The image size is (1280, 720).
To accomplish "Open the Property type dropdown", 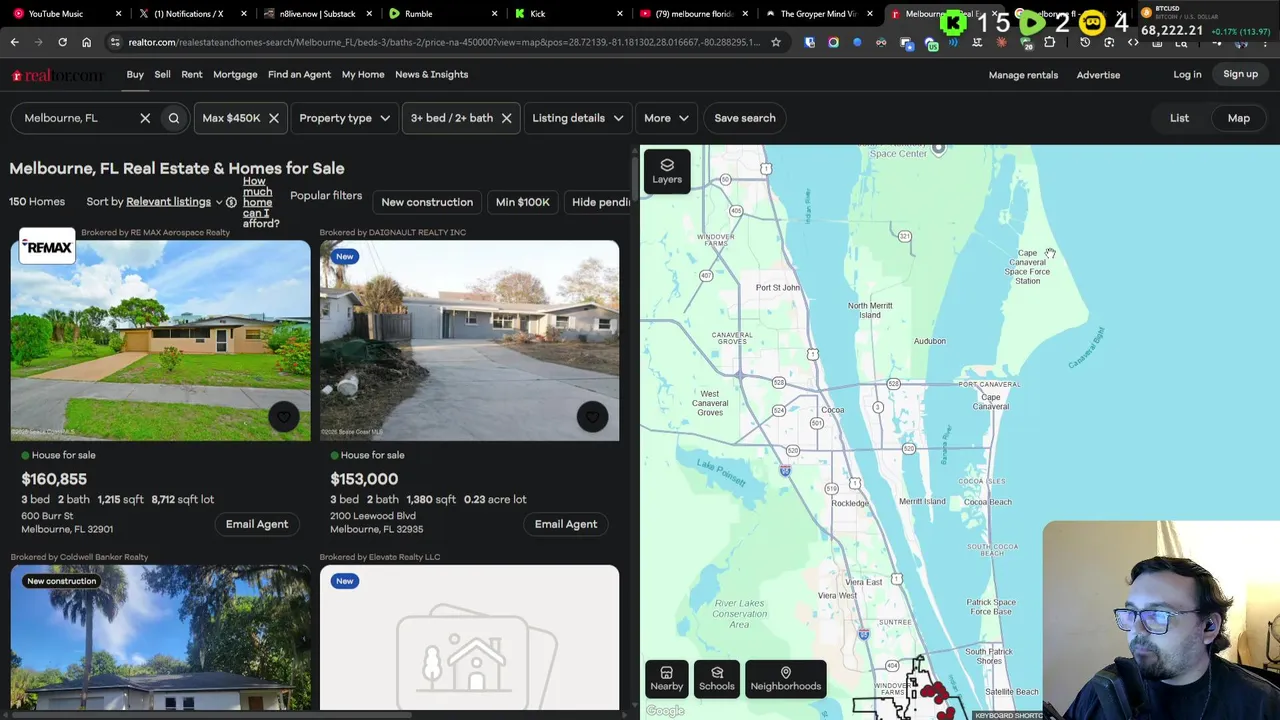I will coord(345,118).
